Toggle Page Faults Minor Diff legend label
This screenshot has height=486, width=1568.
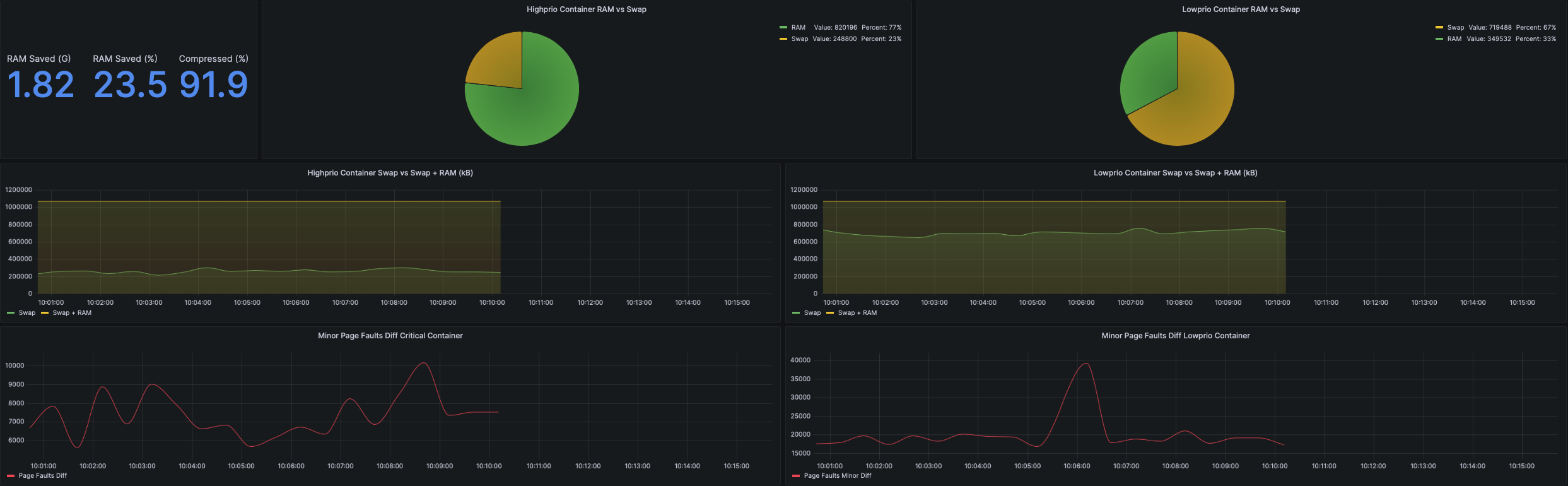pyautogui.click(x=838, y=476)
